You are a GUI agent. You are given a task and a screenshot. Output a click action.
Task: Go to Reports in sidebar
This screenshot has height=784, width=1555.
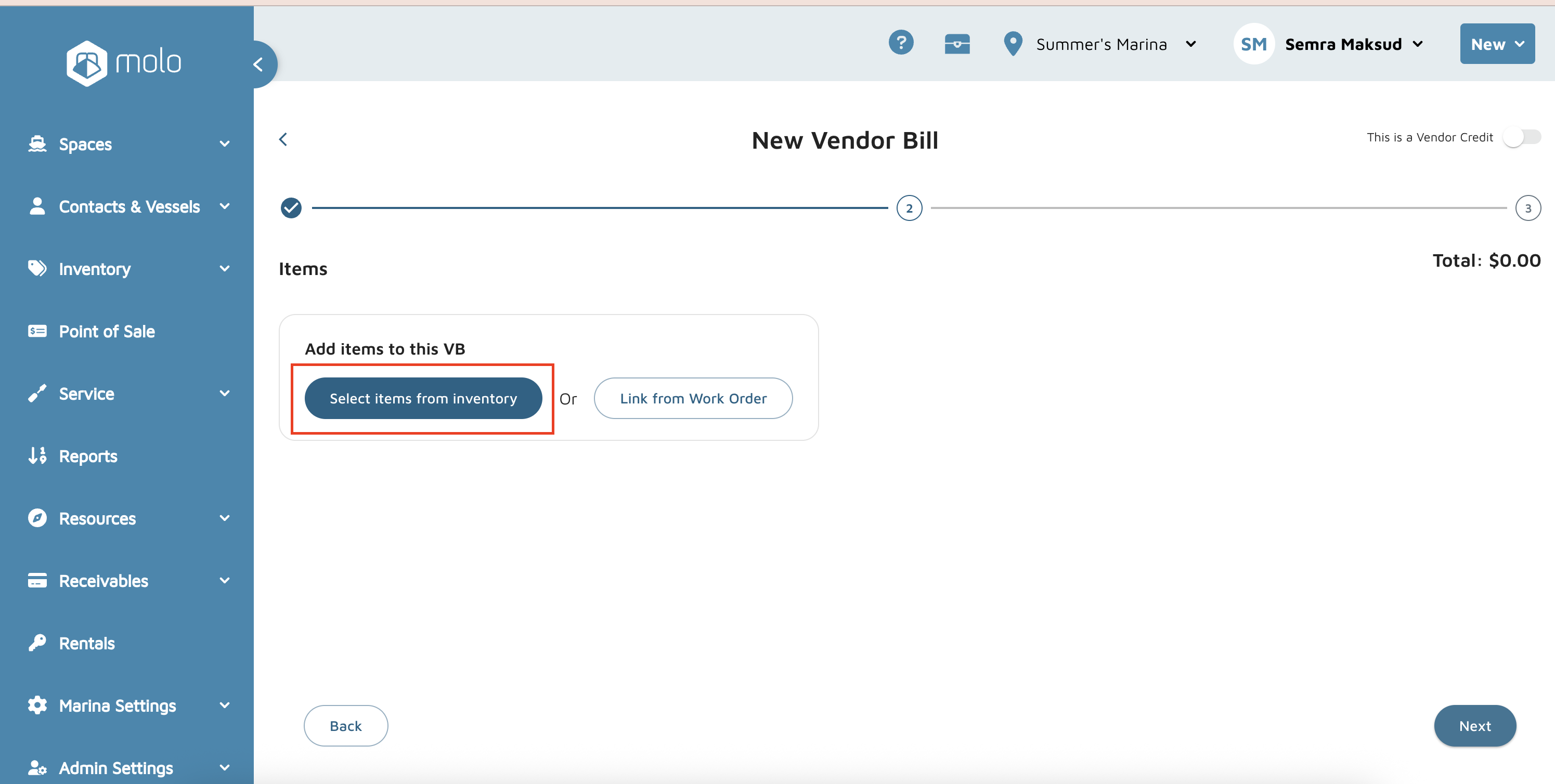click(88, 455)
